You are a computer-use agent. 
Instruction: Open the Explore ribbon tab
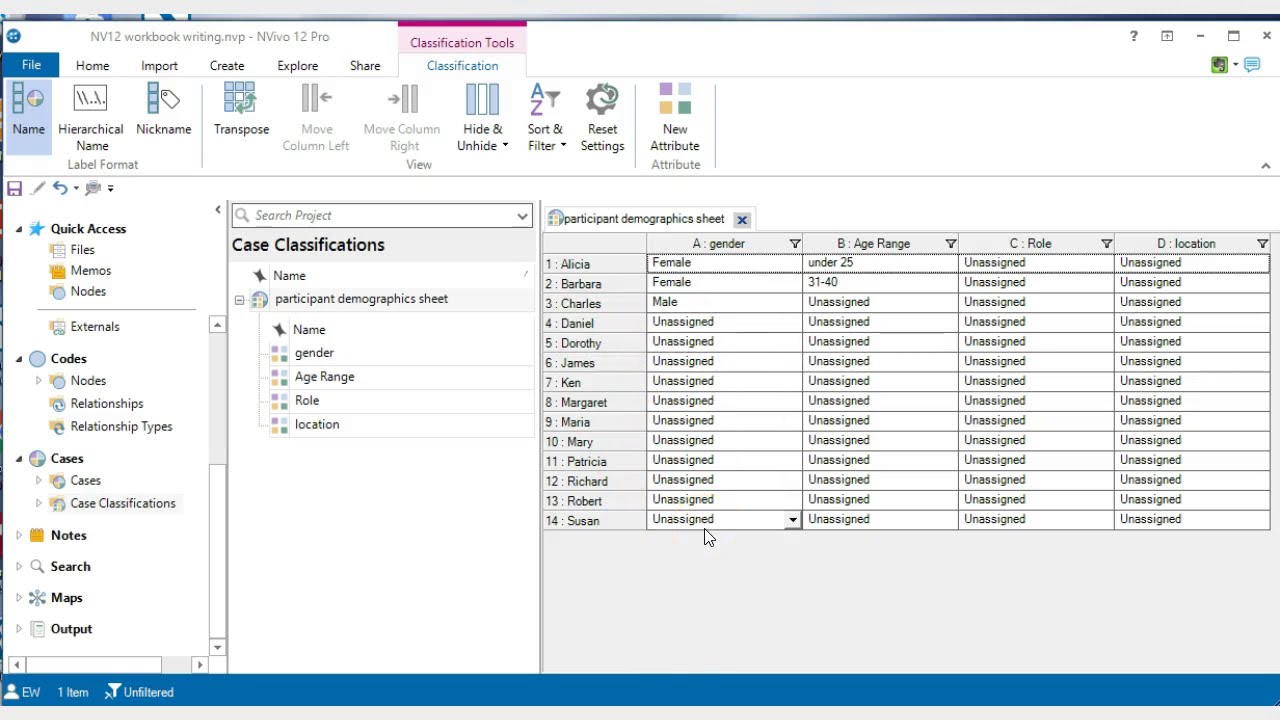(x=297, y=66)
